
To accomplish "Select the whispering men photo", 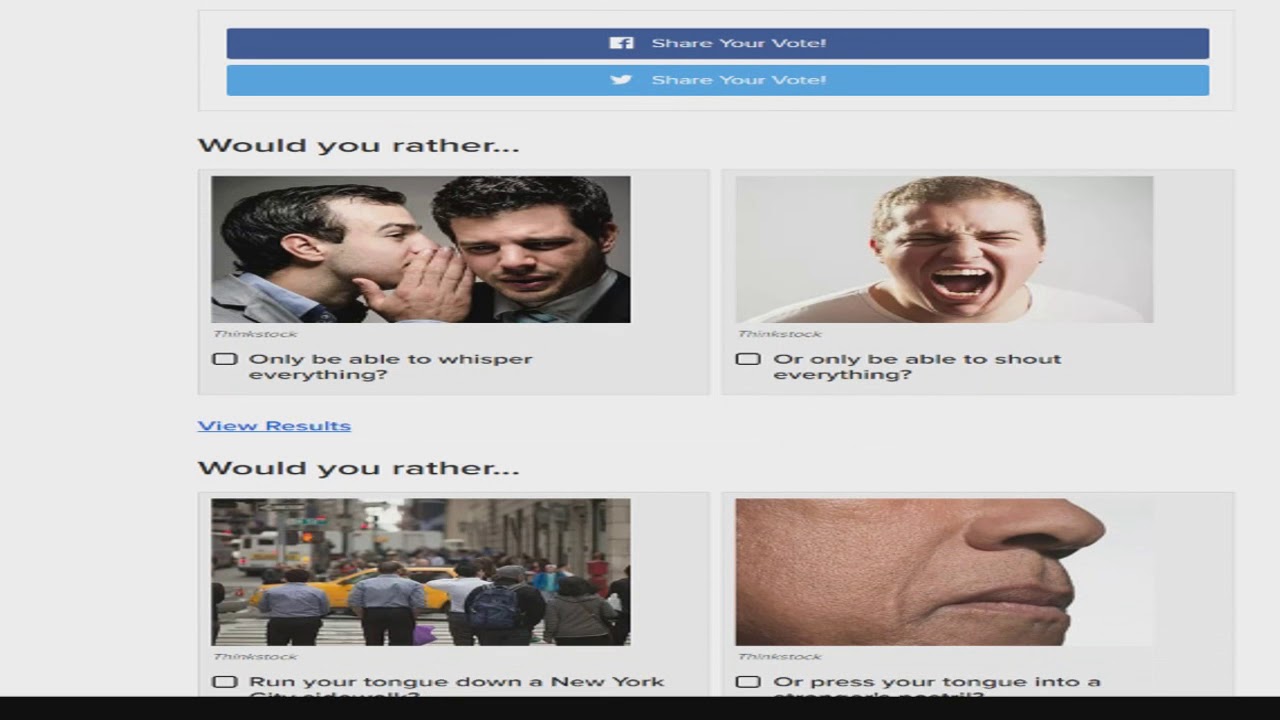I will click(x=421, y=250).
